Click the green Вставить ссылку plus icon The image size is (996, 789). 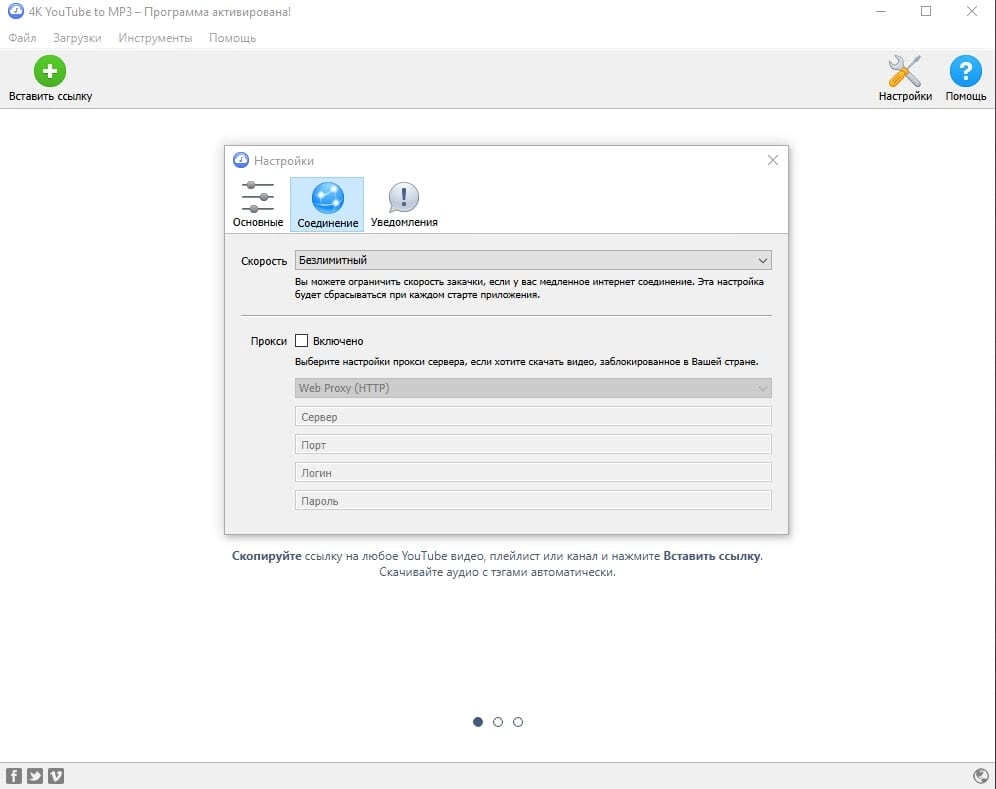(50, 71)
